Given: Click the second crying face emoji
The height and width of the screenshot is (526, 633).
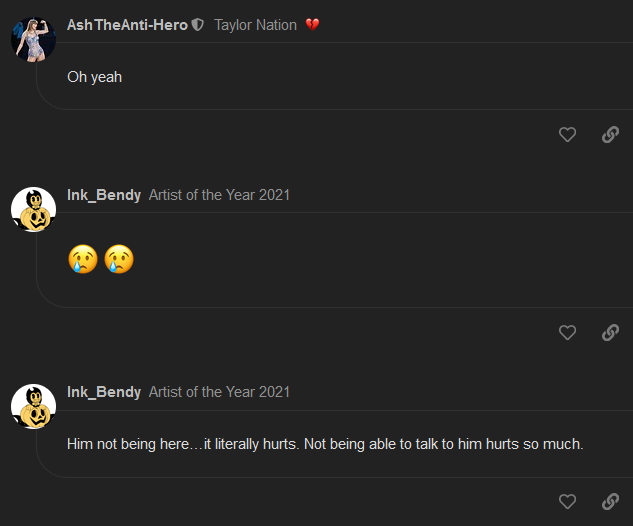Looking at the screenshot, I should click(x=119, y=258).
